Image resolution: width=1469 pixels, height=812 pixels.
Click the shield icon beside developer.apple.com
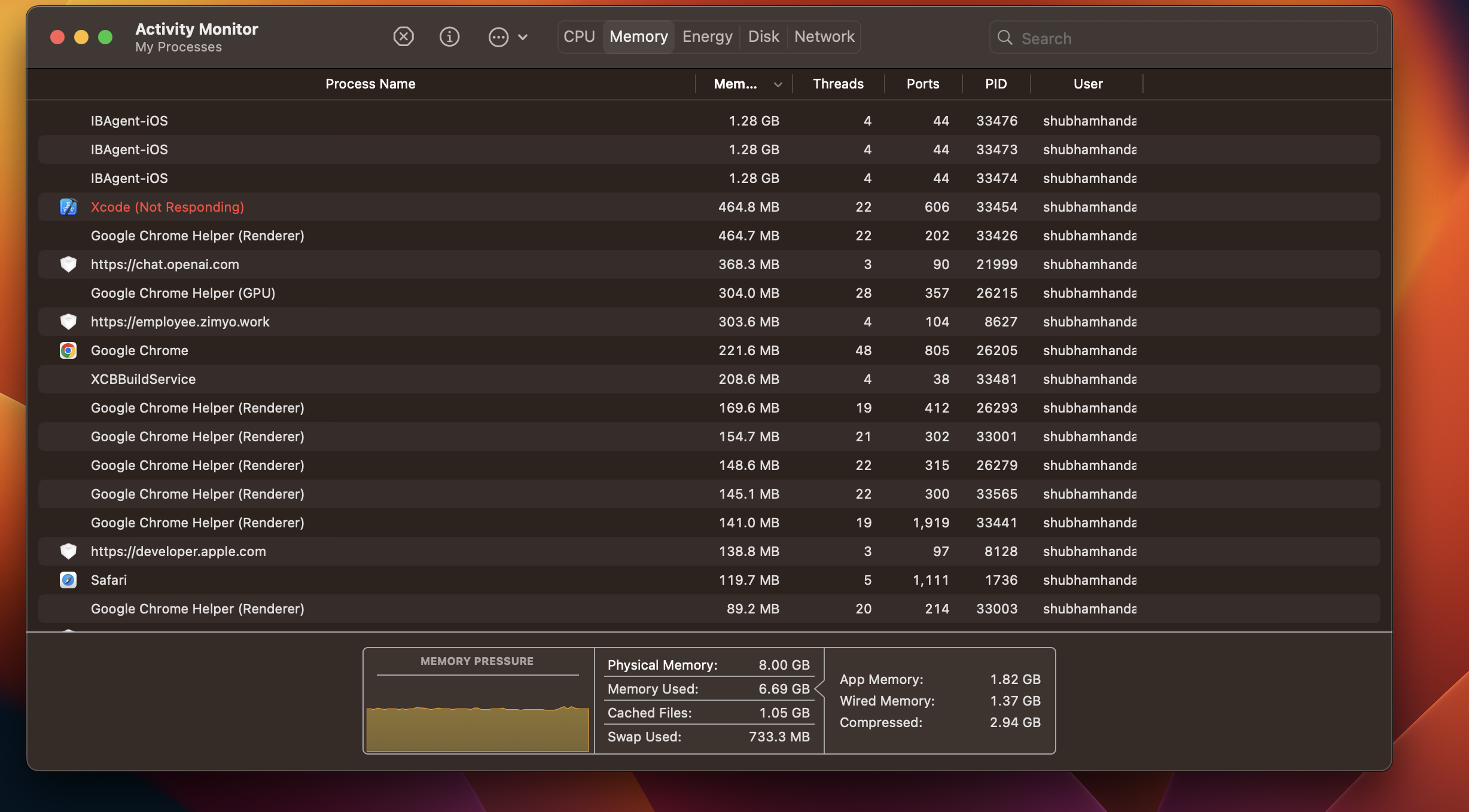click(x=68, y=551)
